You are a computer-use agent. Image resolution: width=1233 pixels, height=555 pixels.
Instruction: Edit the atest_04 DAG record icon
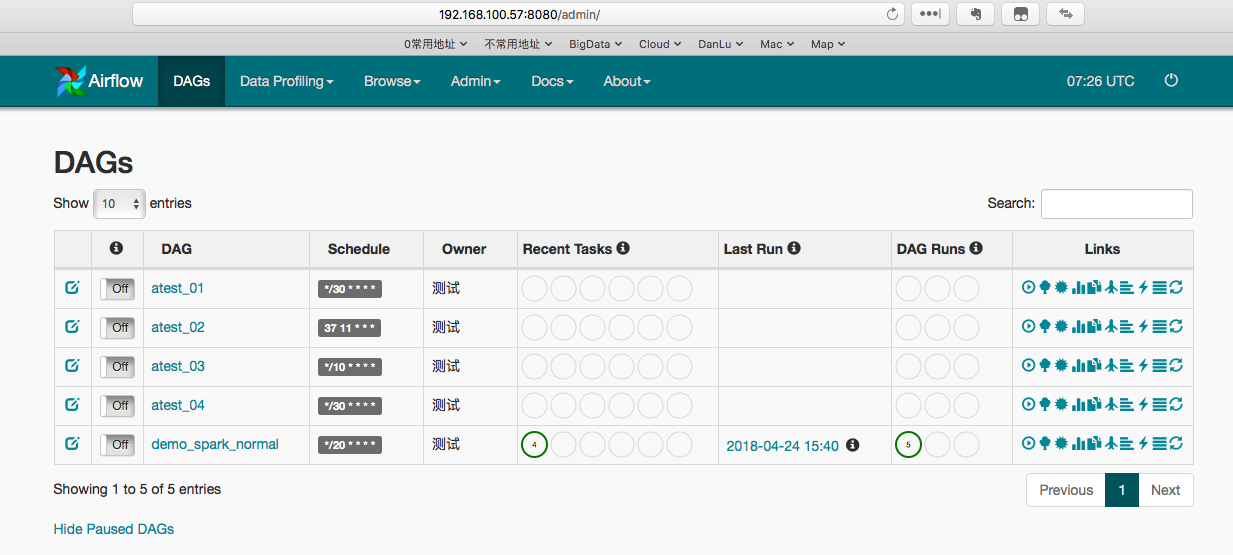72,404
